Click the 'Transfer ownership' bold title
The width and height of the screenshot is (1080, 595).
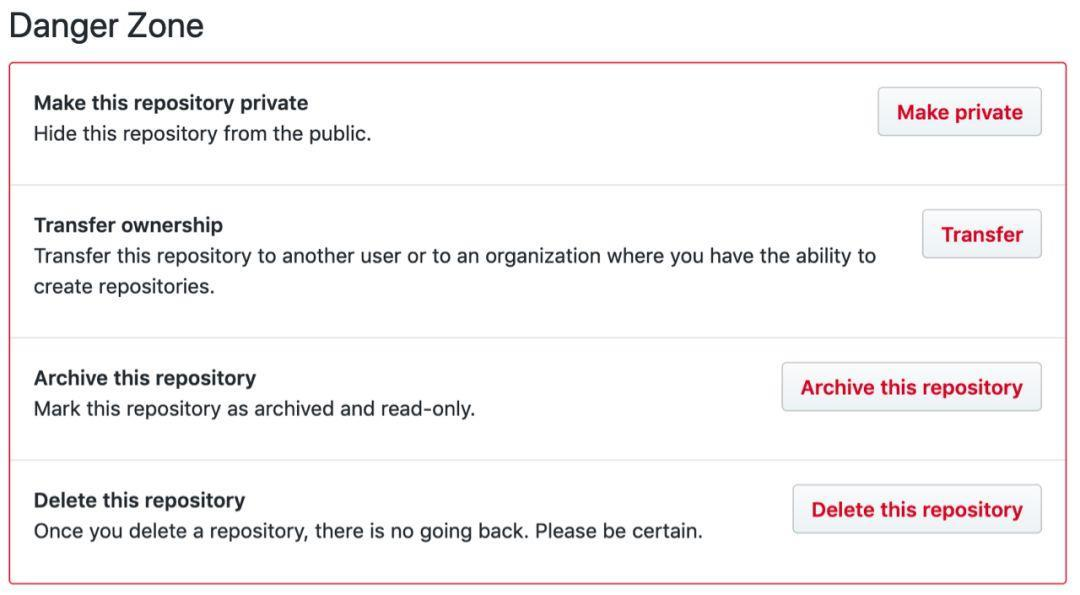click(x=128, y=225)
